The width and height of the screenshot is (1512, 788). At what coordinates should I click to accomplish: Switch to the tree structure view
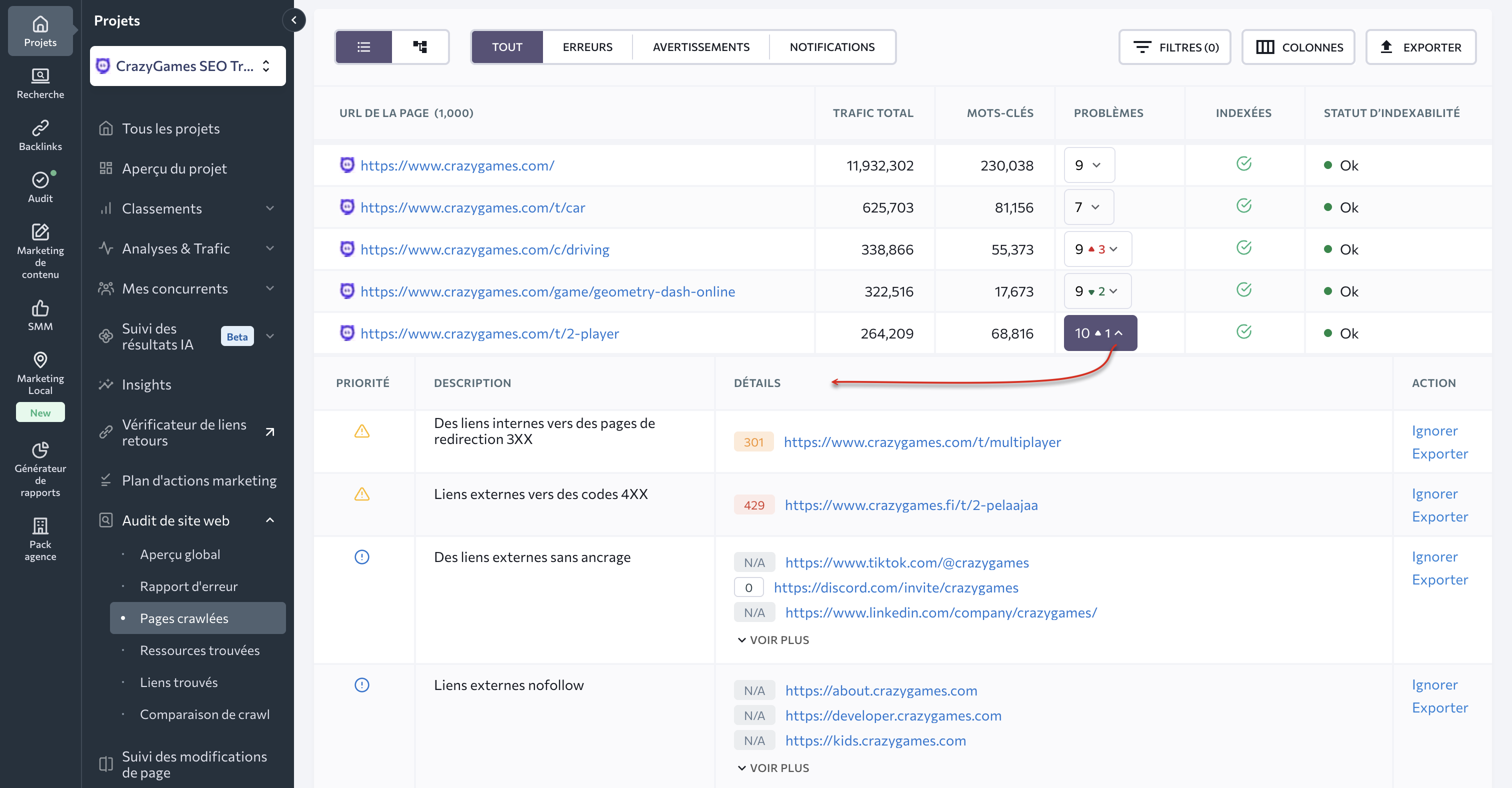(420, 47)
